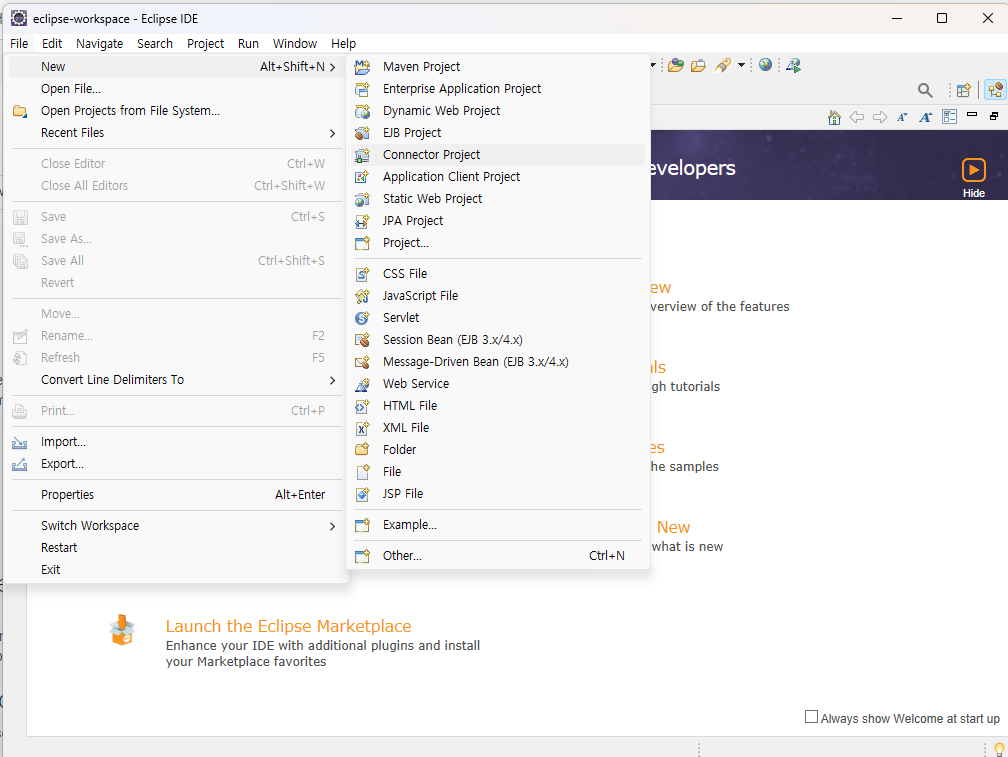Choose XML File icon
The image size is (1008, 757).
click(x=363, y=428)
